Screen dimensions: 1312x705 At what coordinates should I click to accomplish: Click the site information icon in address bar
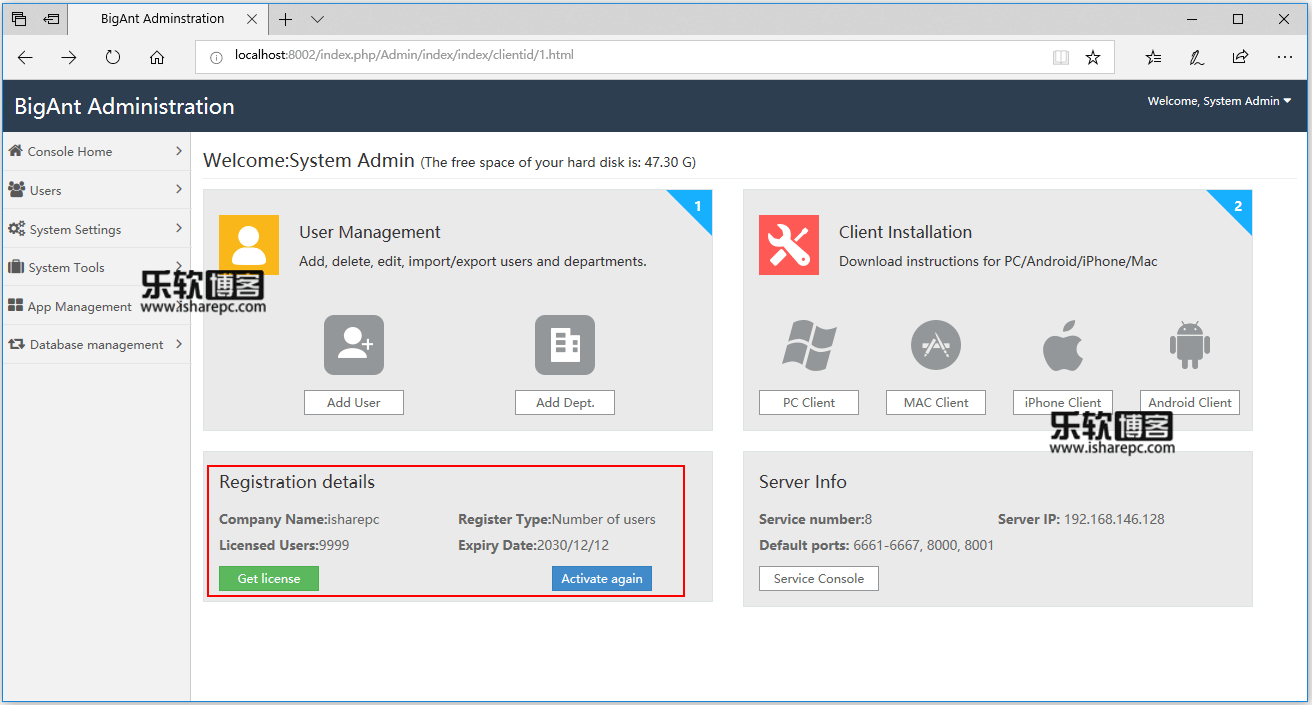point(216,57)
